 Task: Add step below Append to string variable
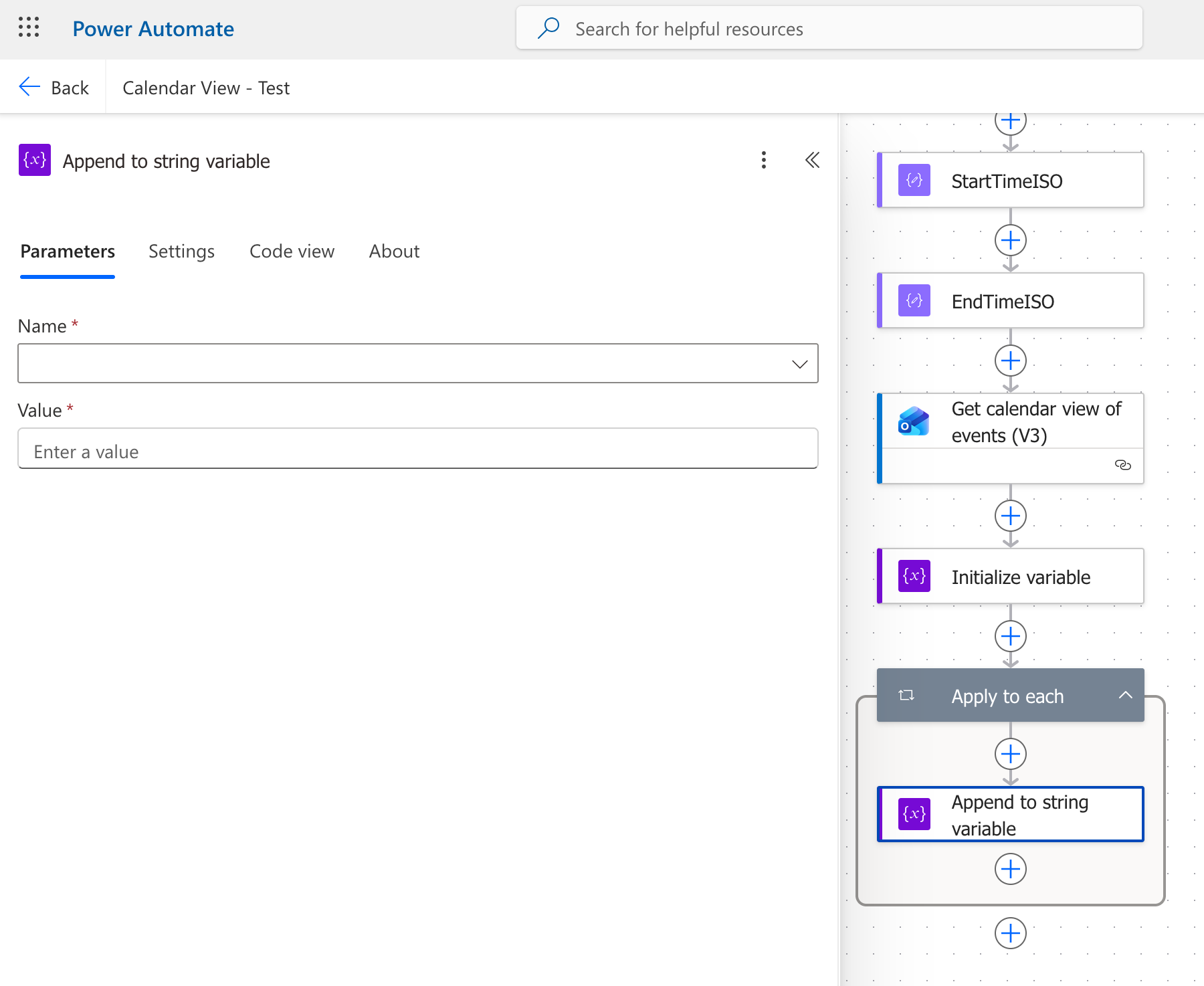tap(1011, 869)
